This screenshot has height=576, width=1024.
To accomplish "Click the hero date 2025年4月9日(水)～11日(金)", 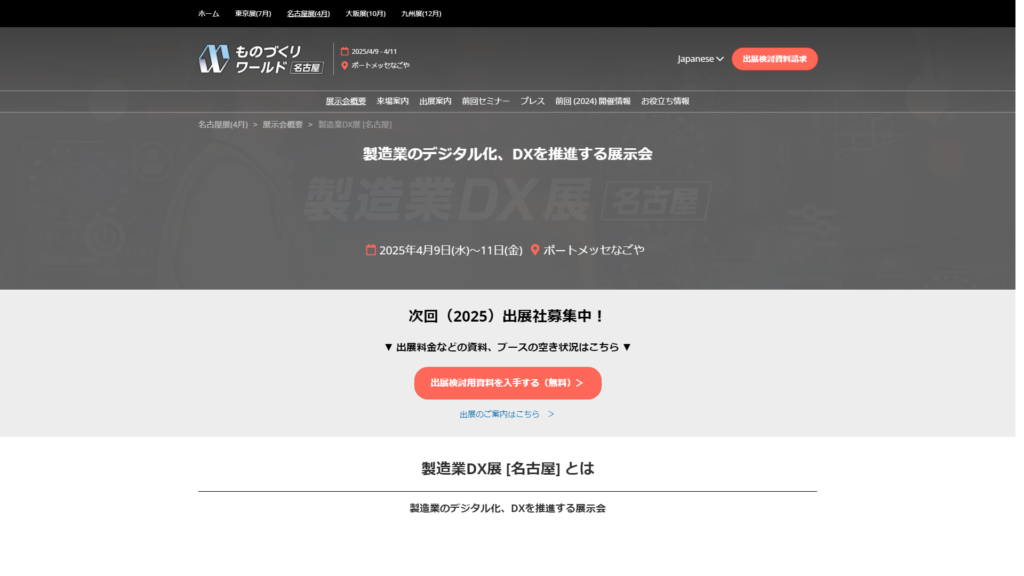I will (x=451, y=250).
